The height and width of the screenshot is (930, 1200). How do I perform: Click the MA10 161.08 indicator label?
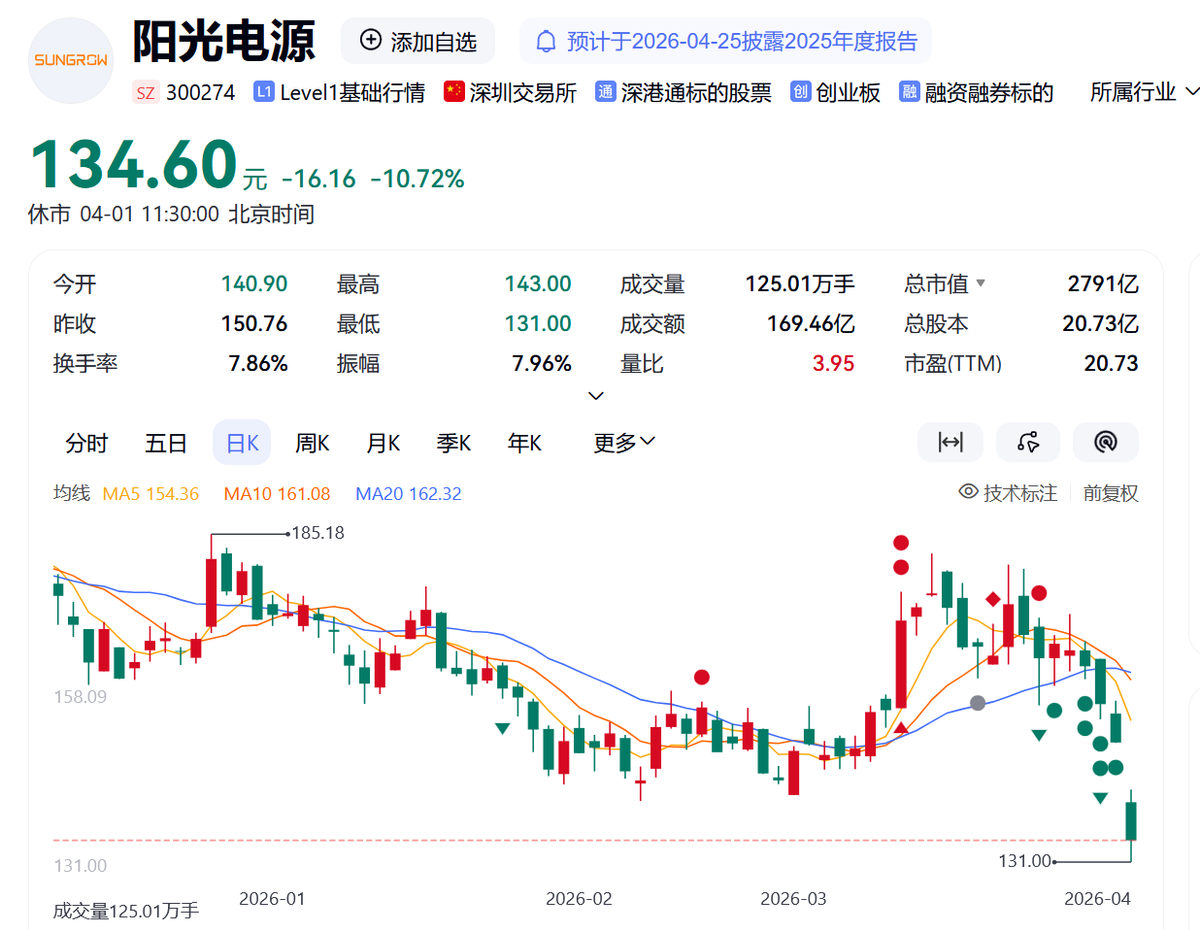(277, 494)
